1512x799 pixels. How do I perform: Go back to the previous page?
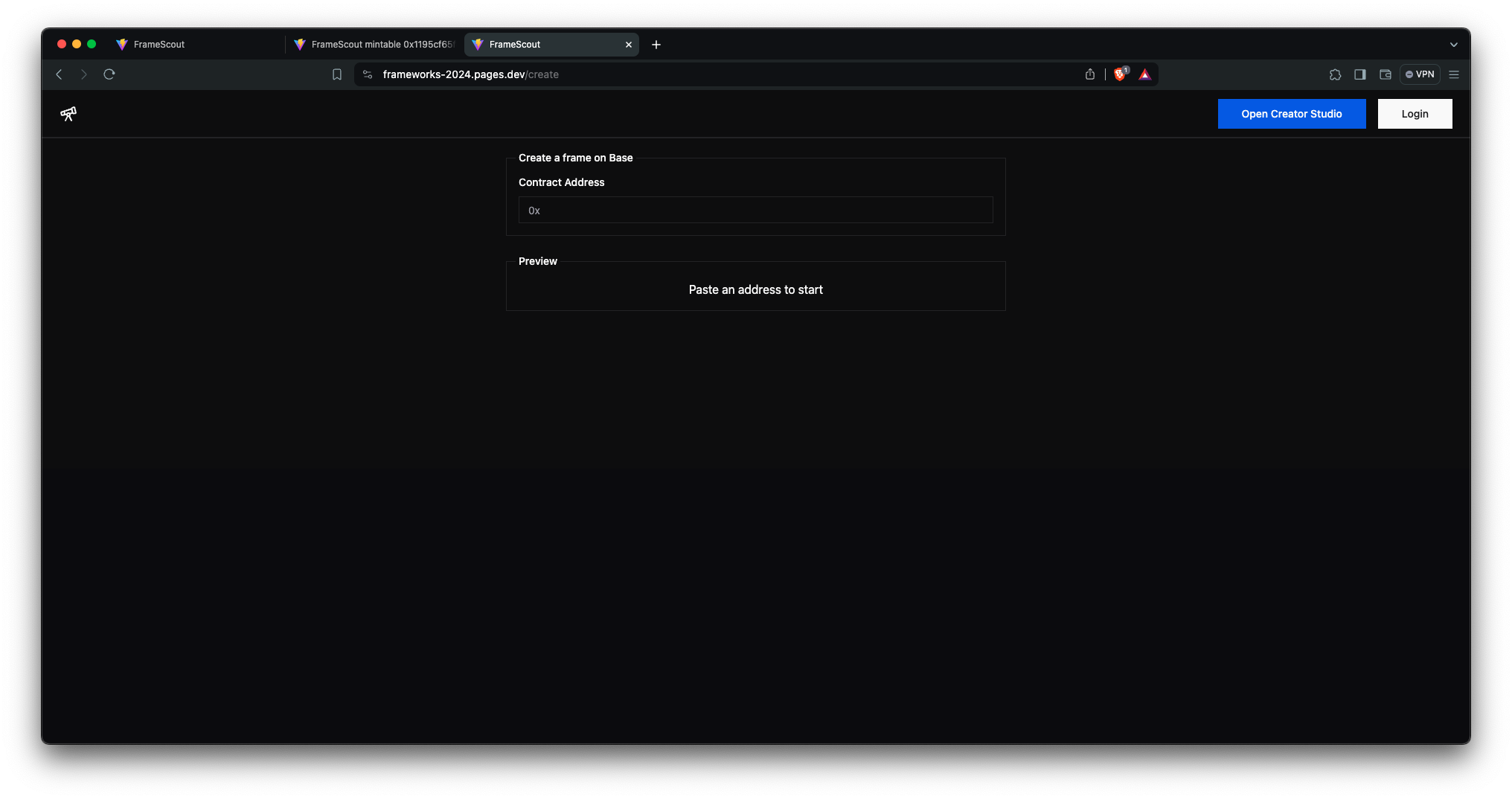coord(59,74)
